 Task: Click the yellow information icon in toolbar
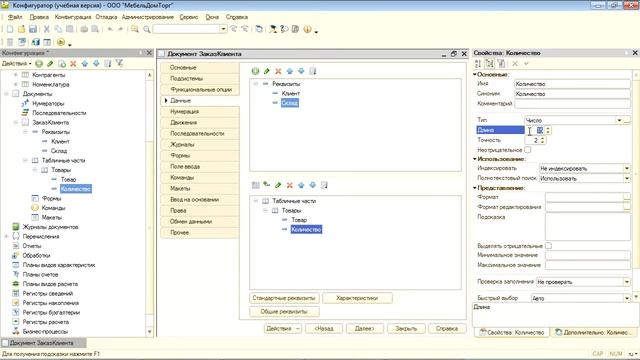[x=307, y=29]
